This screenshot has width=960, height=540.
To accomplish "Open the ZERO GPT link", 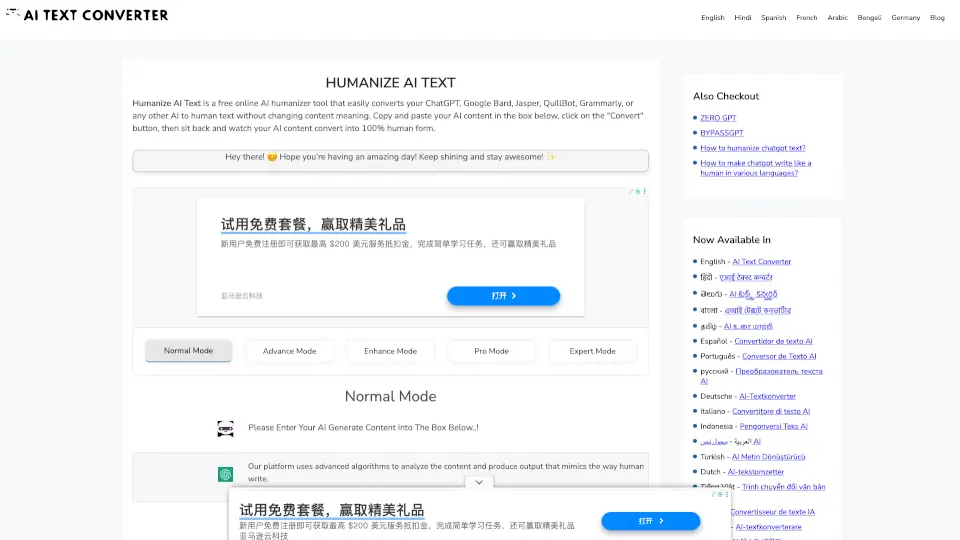I will [x=718, y=118].
